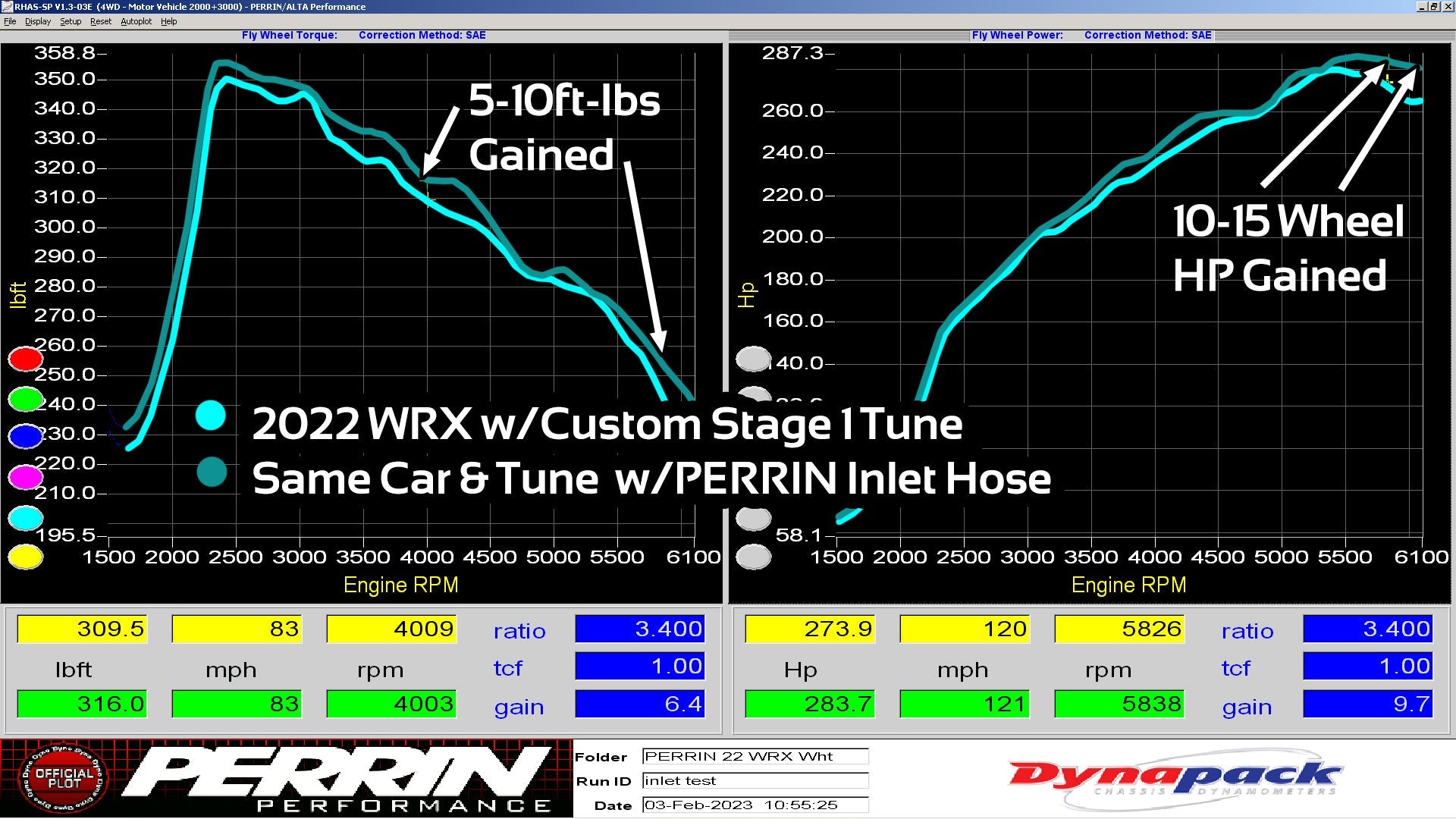Click the bottom gray run circle on power graph
Image resolution: width=1456 pixels, height=819 pixels.
pyautogui.click(x=753, y=556)
